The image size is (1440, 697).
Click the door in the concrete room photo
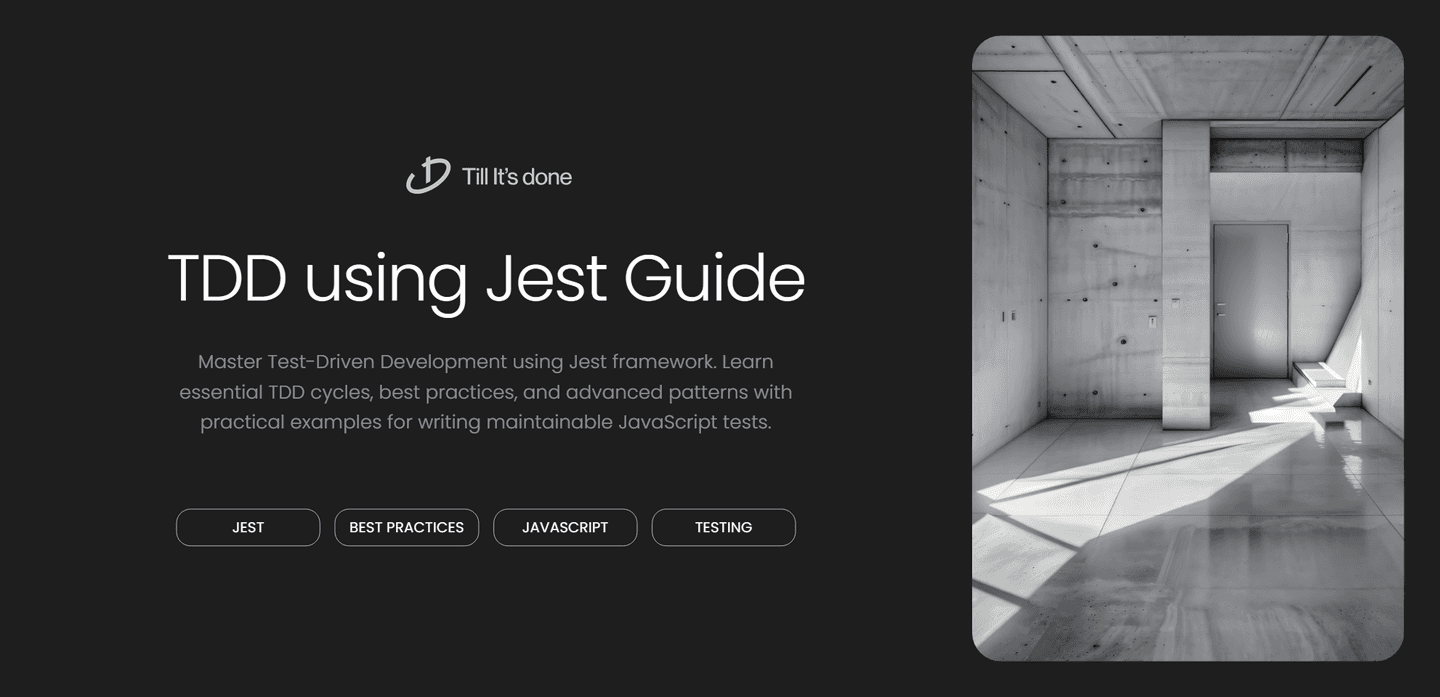pyautogui.click(x=1250, y=300)
